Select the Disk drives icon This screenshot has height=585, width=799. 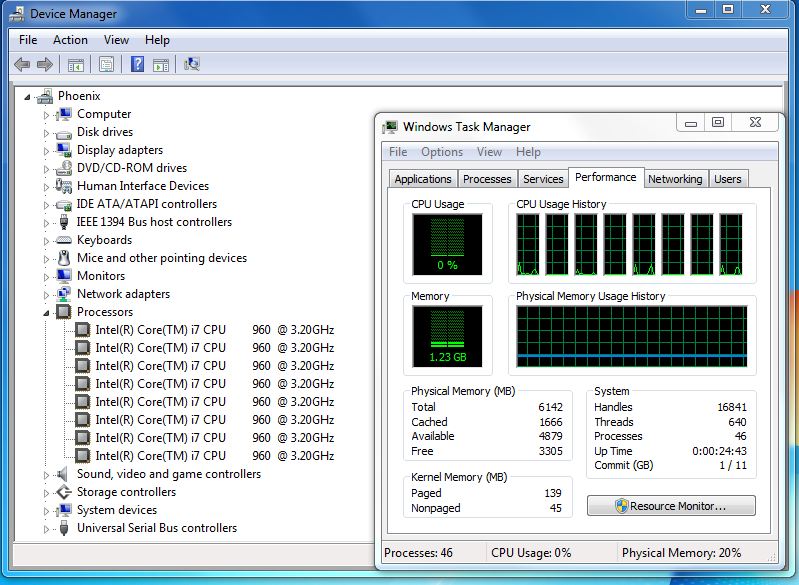[x=64, y=133]
